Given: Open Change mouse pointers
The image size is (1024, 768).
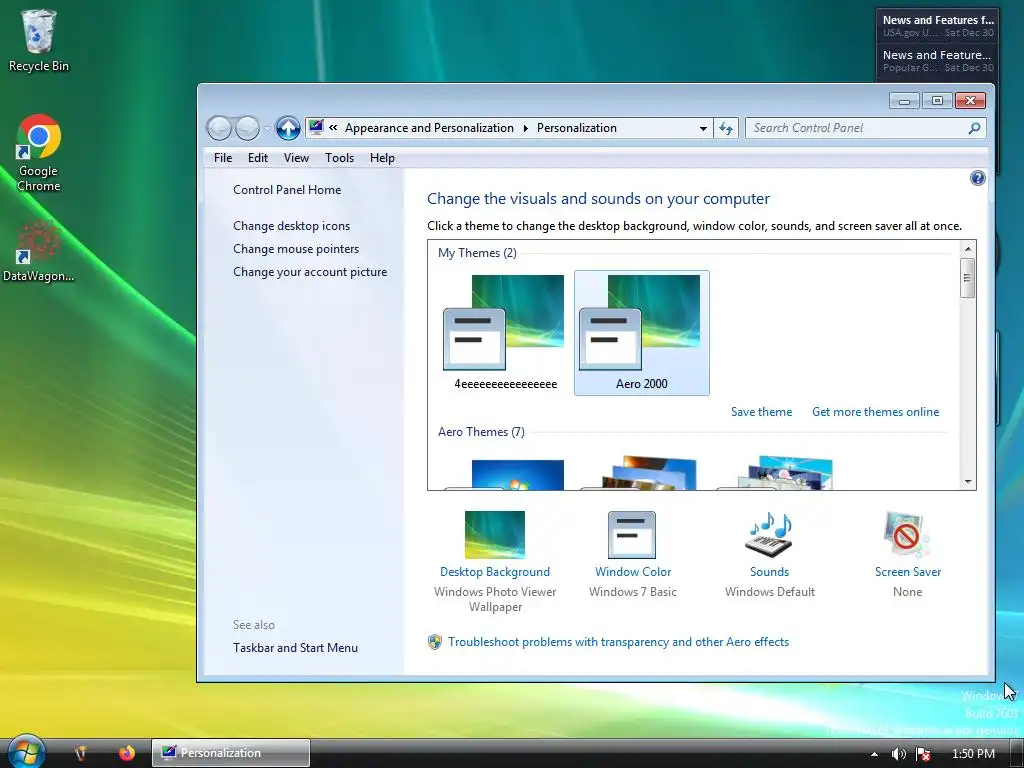Looking at the screenshot, I should coord(296,249).
